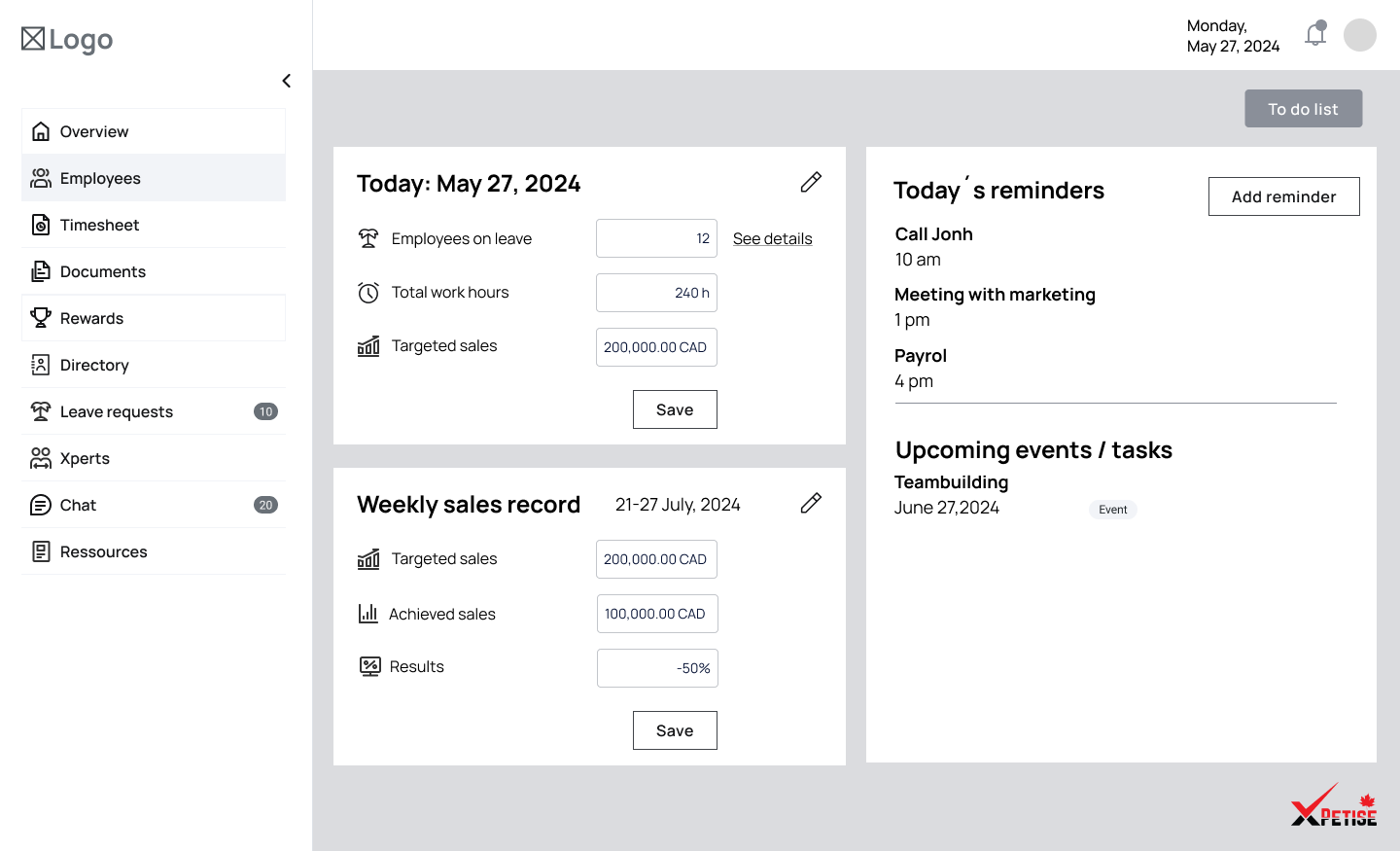Click the Xpetise logo at bottom right
1400x851 pixels.
[1333, 806]
